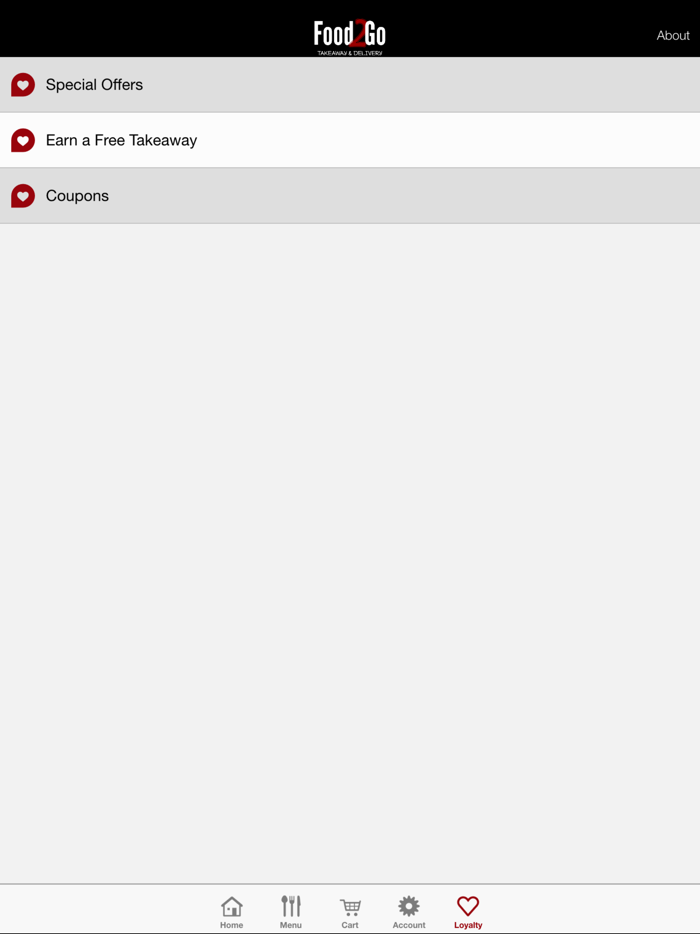The height and width of the screenshot is (934, 700).
Task: Switch to the Menu tab label
Action: click(x=291, y=925)
